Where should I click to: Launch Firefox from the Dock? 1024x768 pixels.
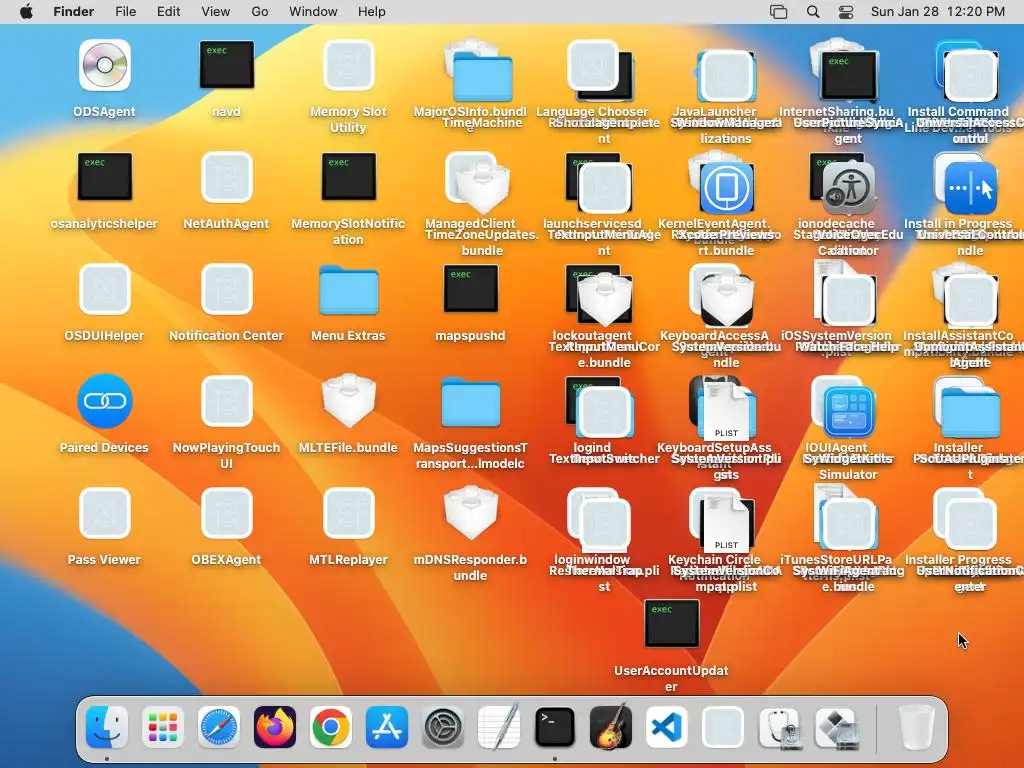(275, 727)
